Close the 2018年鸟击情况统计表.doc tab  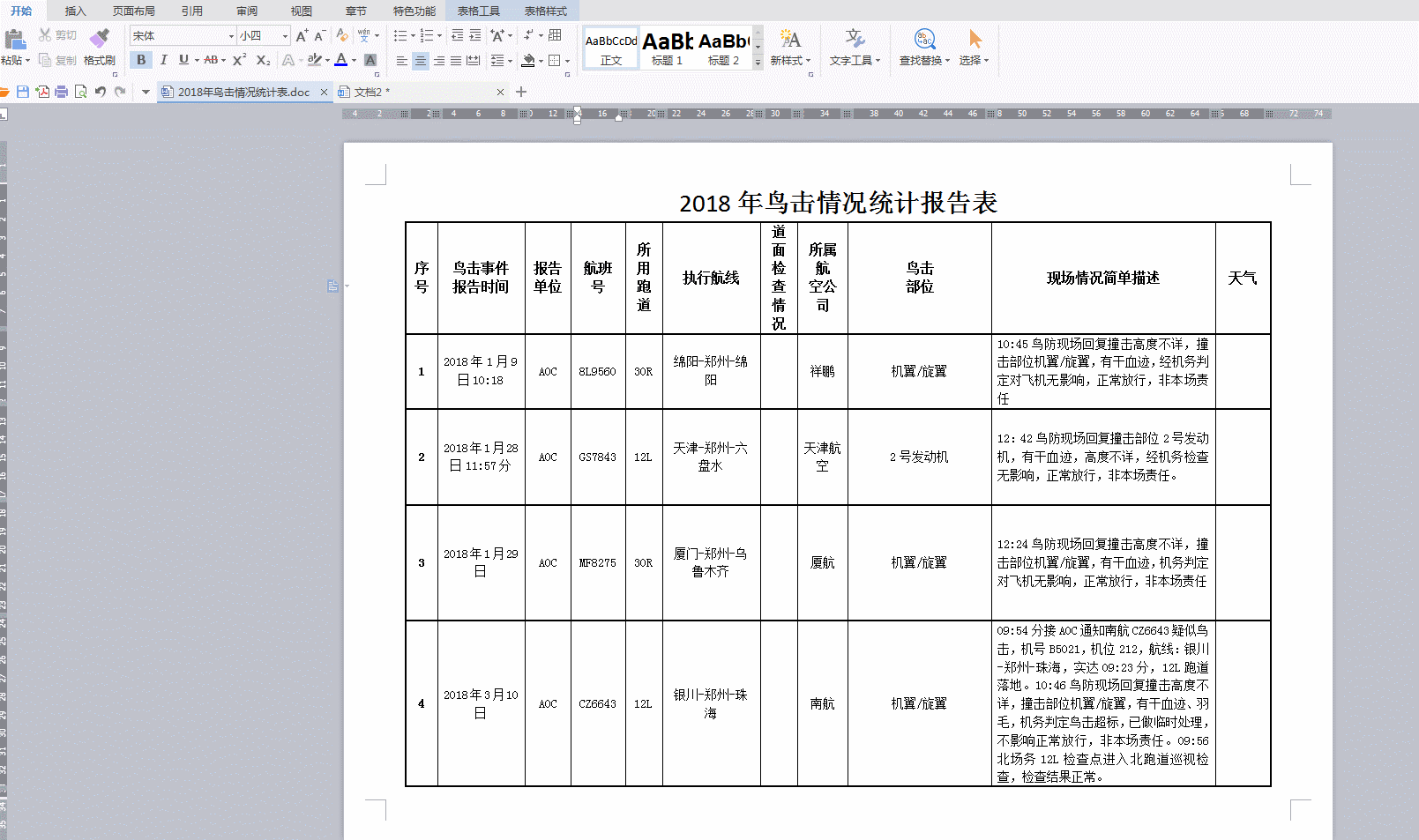click(x=324, y=92)
